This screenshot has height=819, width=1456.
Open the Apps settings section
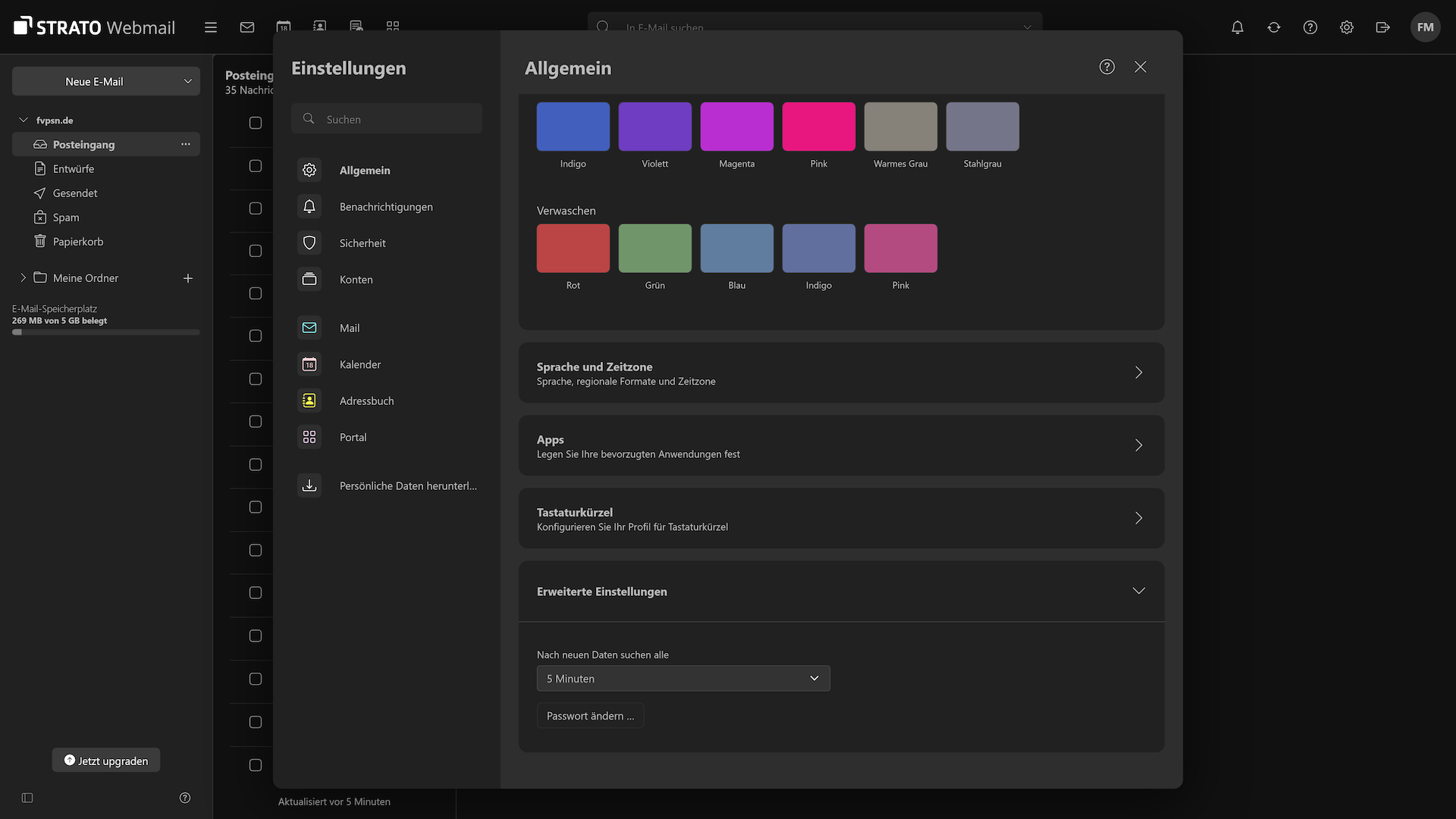841,445
